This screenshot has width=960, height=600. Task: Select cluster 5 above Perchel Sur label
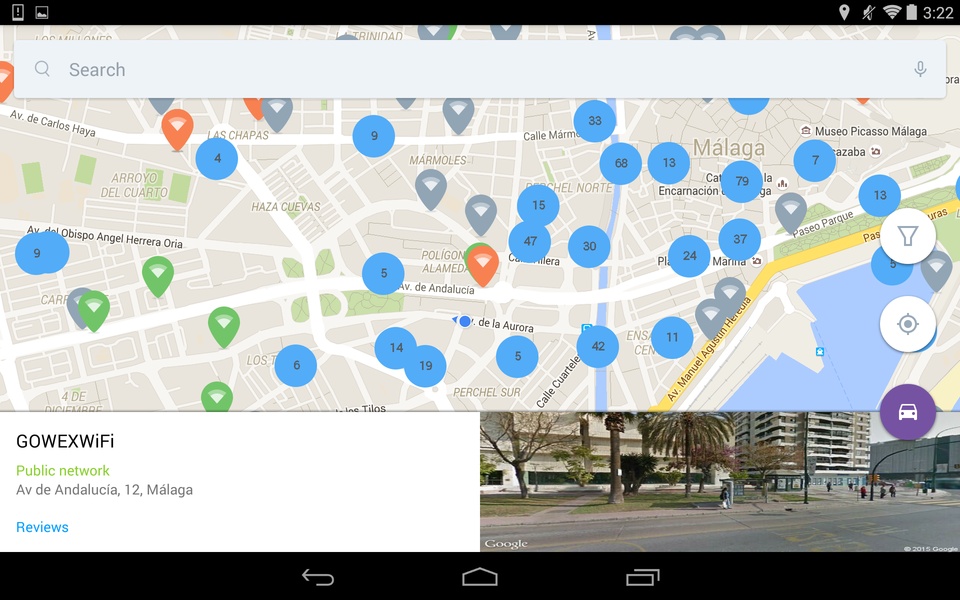[x=517, y=356]
